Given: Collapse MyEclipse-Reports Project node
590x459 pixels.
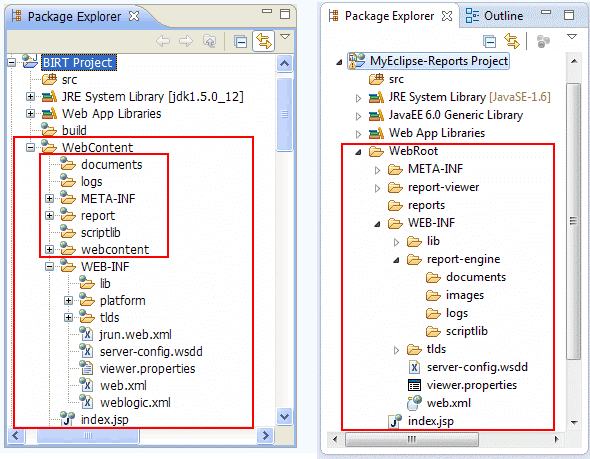Looking at the screenshot, I should pyautogui.click(x=339, y=62).
